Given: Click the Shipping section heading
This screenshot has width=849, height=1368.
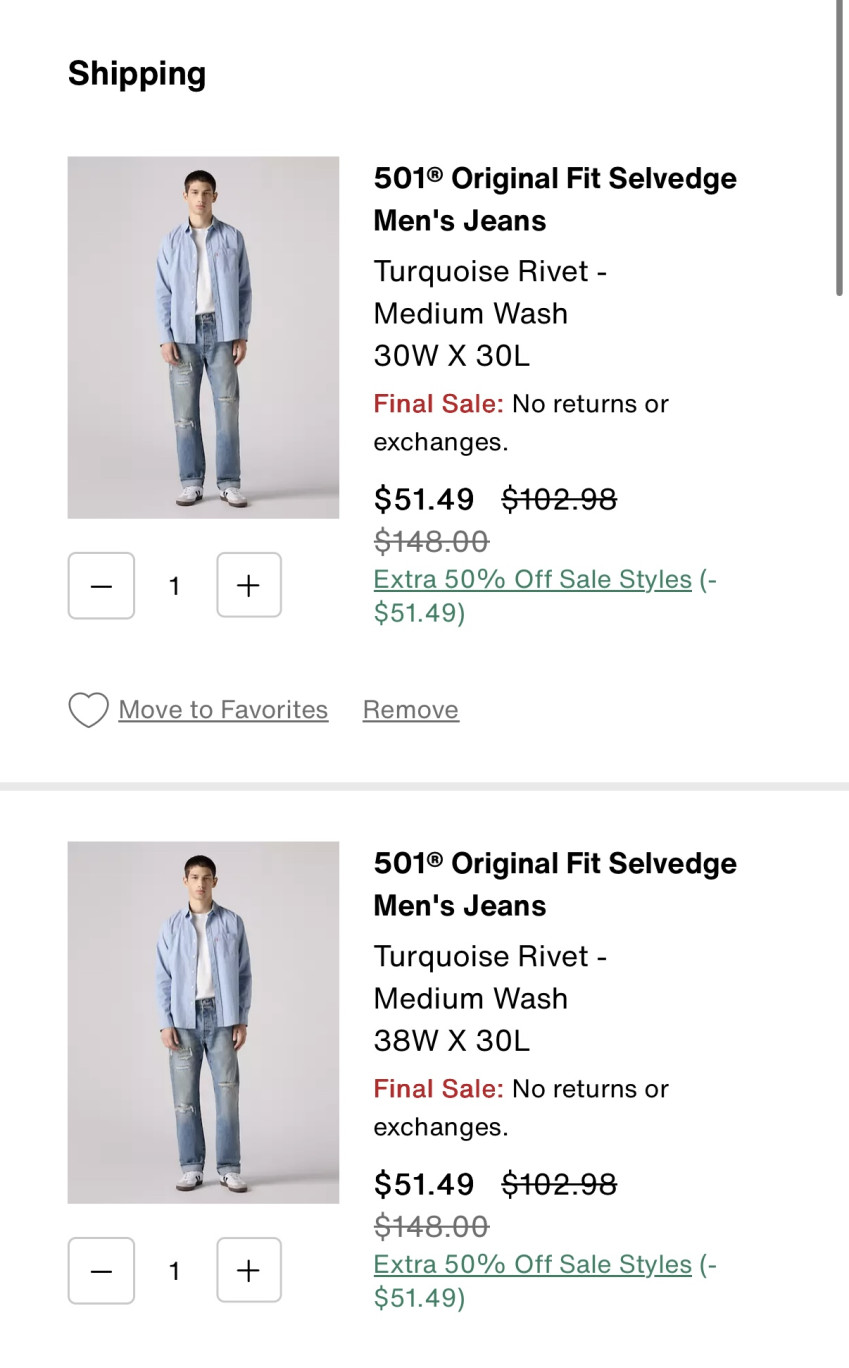Looking at the screenshot, I should pyautogui.click(x=137, y=74).
